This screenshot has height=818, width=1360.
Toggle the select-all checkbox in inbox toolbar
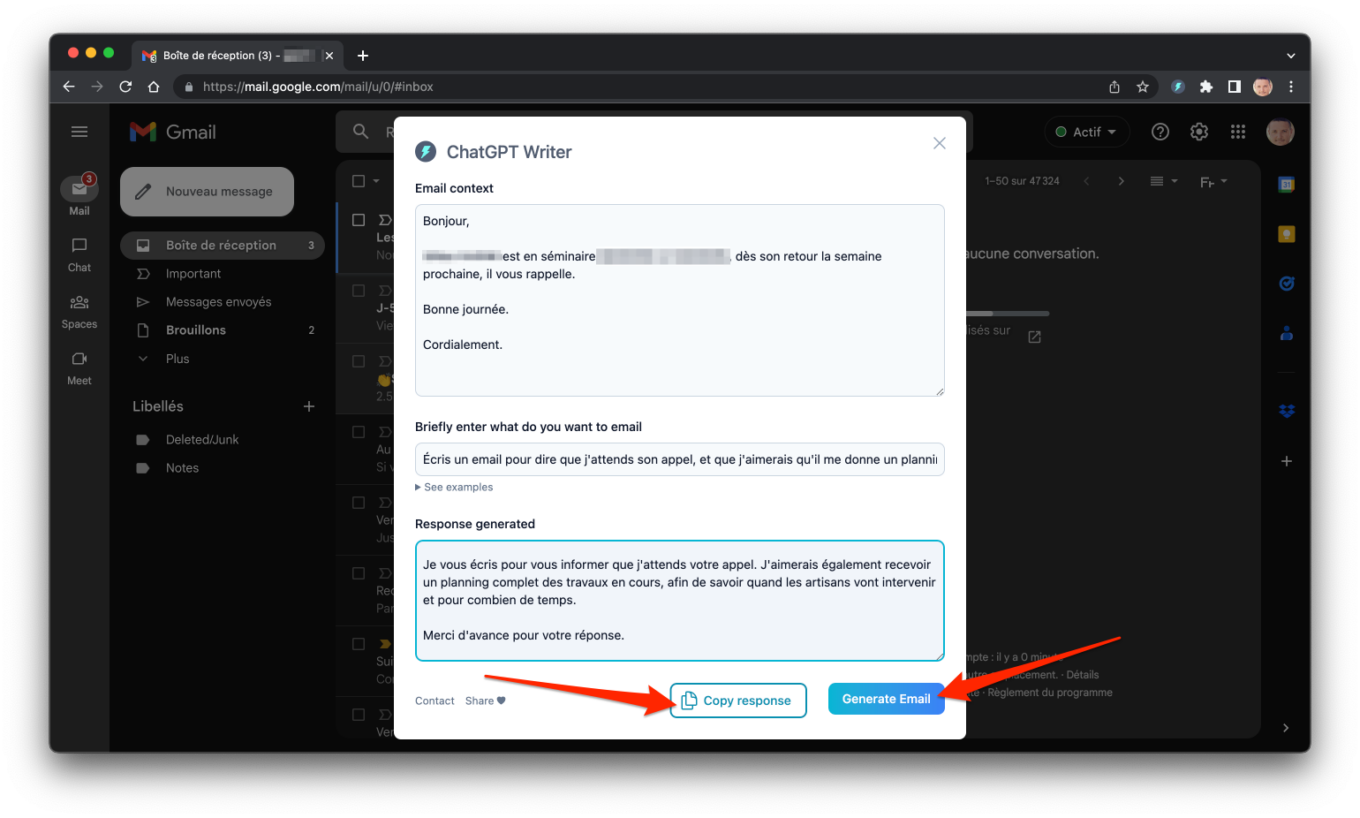[359, 181]
